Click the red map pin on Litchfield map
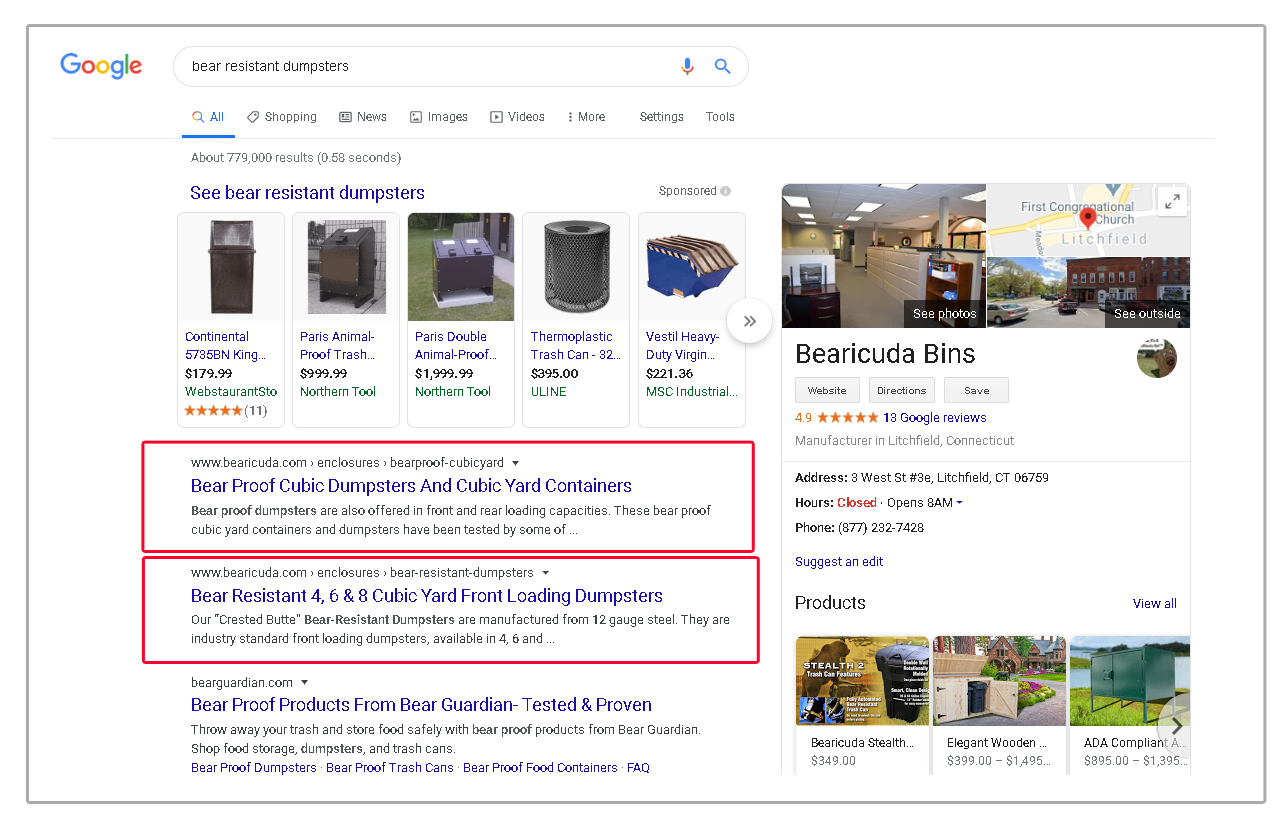The image size is (1286, 822). point(1089,216)
